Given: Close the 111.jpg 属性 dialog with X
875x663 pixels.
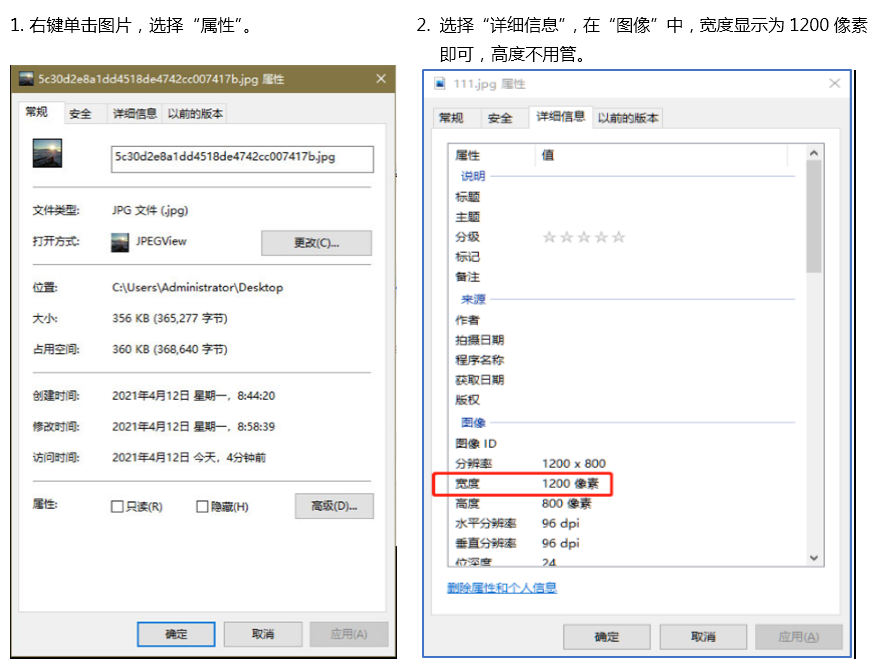Looking at the screenshot, I should [x=835, y=84].
